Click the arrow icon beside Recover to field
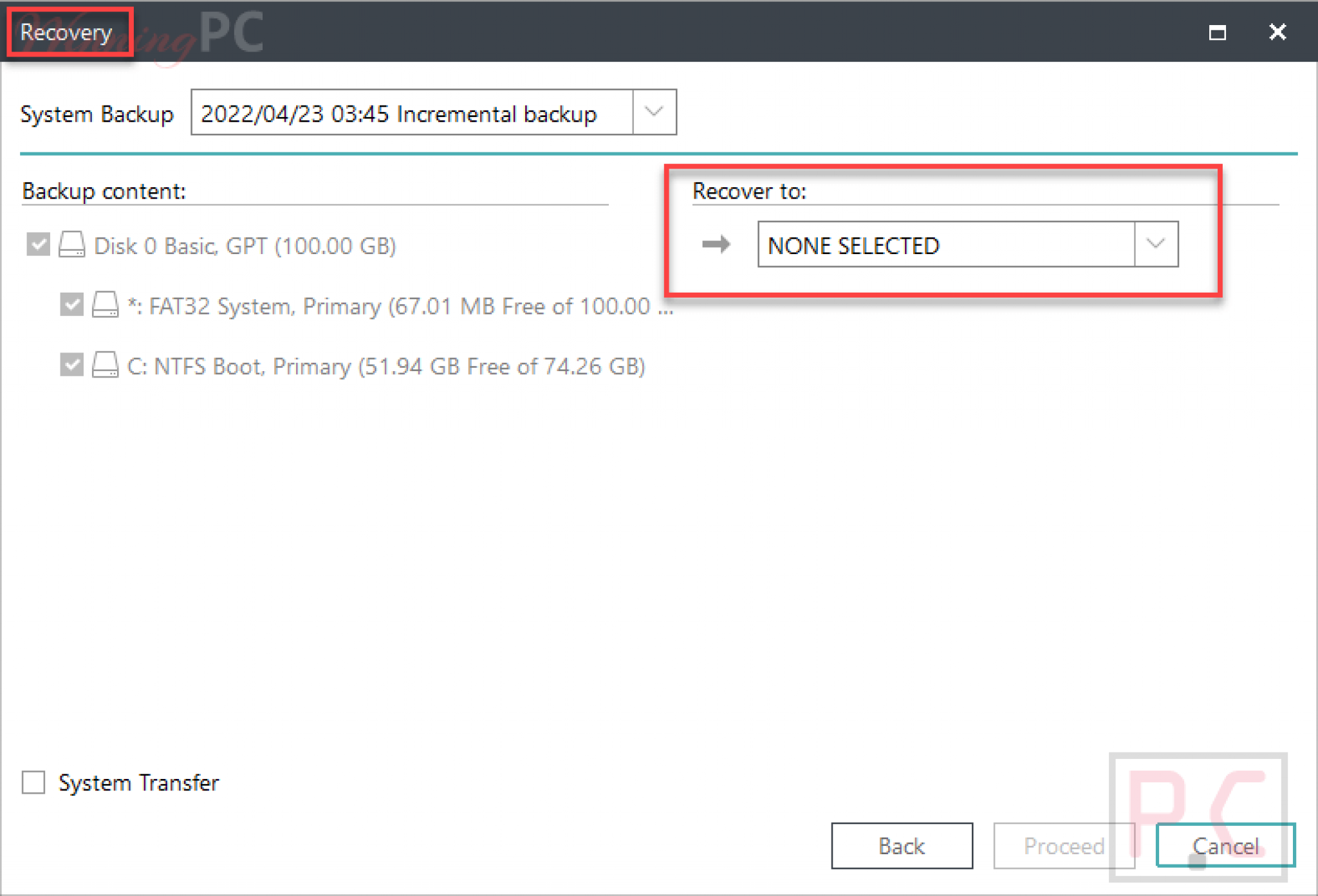The width and height of the screenshot is (1318, 896). pyautogui.click(x=716, y=244)
